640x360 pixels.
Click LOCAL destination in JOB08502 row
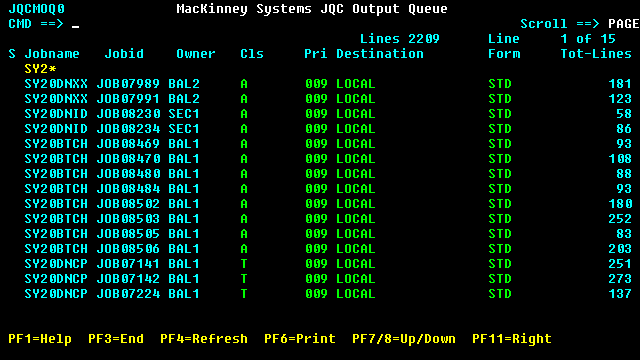[x=356, y=204]
